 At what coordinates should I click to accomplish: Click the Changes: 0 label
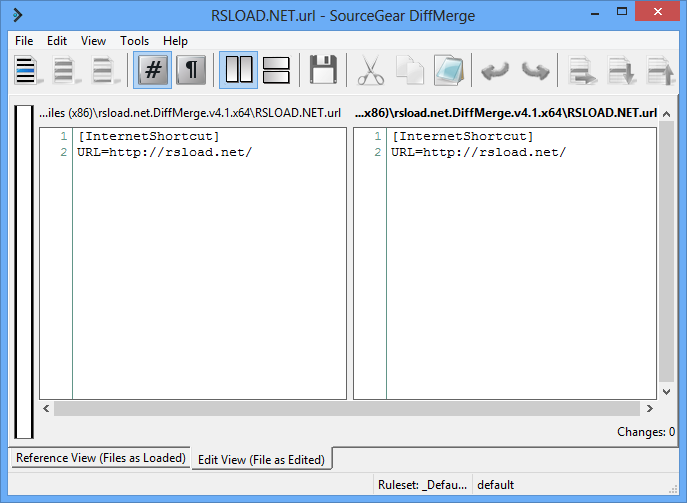pos(646,432)
